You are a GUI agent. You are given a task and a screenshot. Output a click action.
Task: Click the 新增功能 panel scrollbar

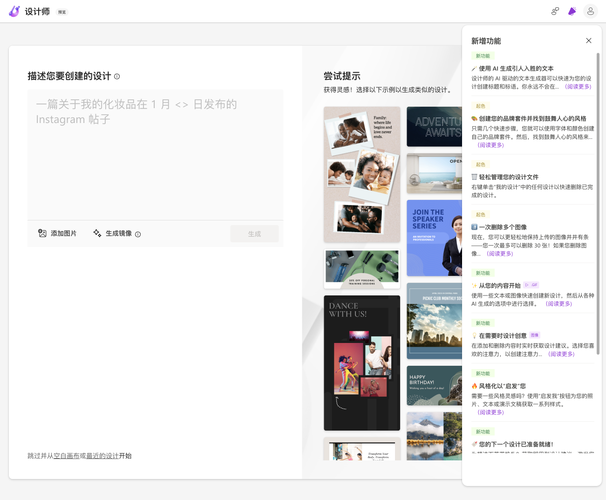[599, 200]
